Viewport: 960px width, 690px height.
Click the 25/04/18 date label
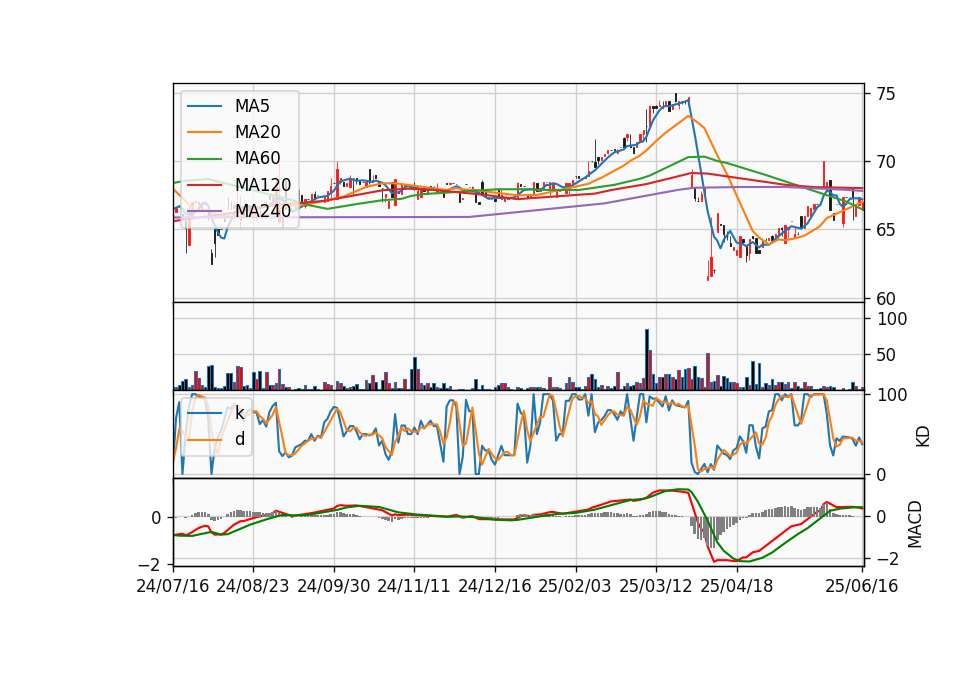click(x=737, y=586)
